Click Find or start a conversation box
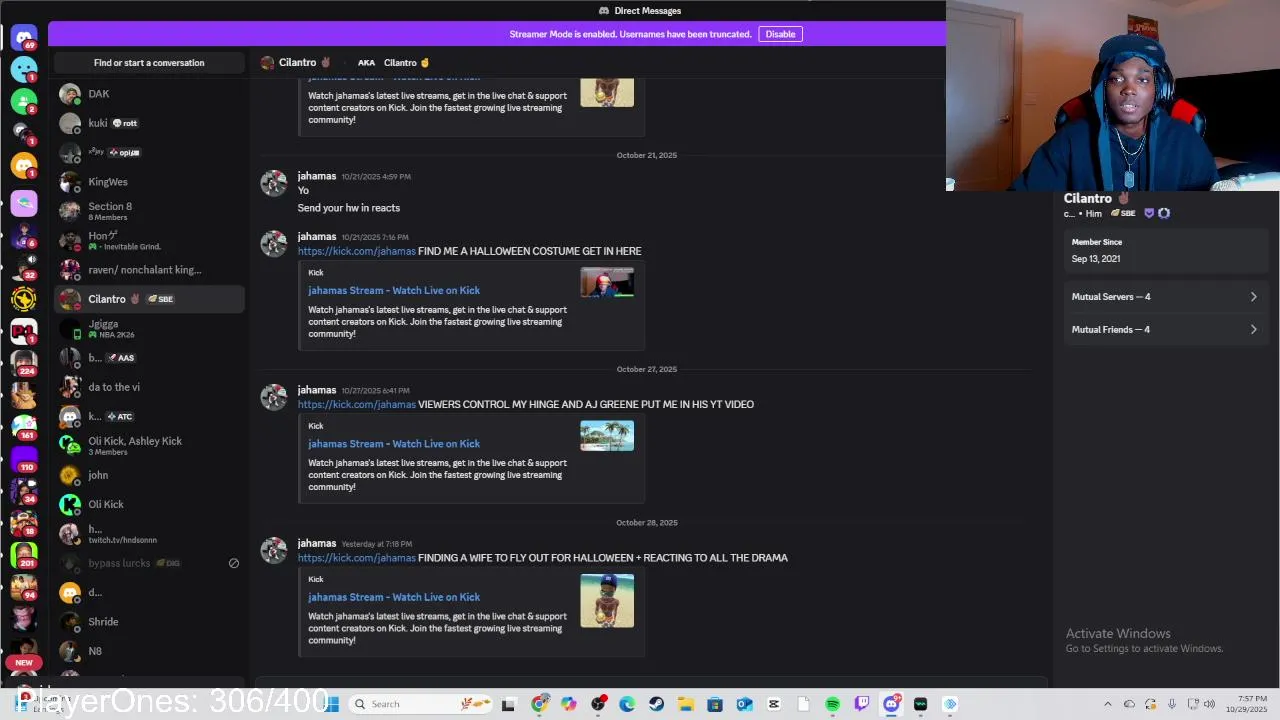 click(x=149, y=63)
